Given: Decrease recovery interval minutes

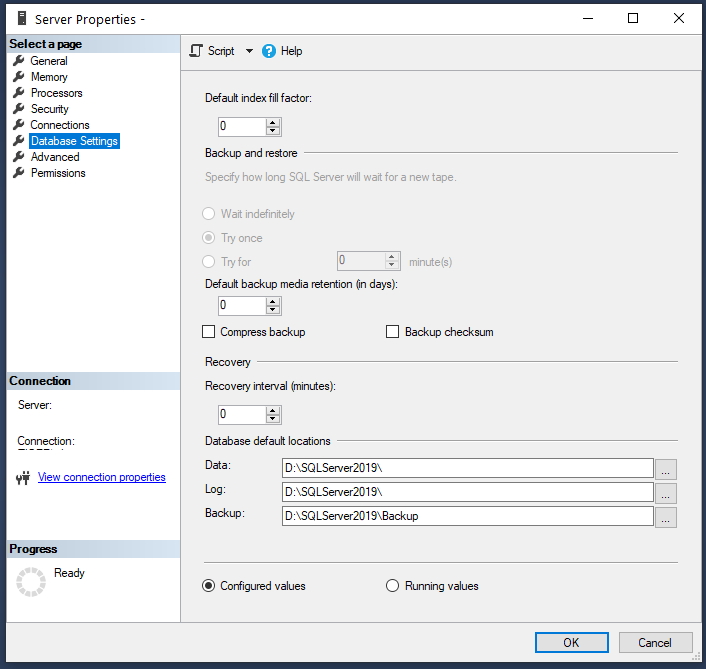Looking at the screenshot, I should coord(273,419).
